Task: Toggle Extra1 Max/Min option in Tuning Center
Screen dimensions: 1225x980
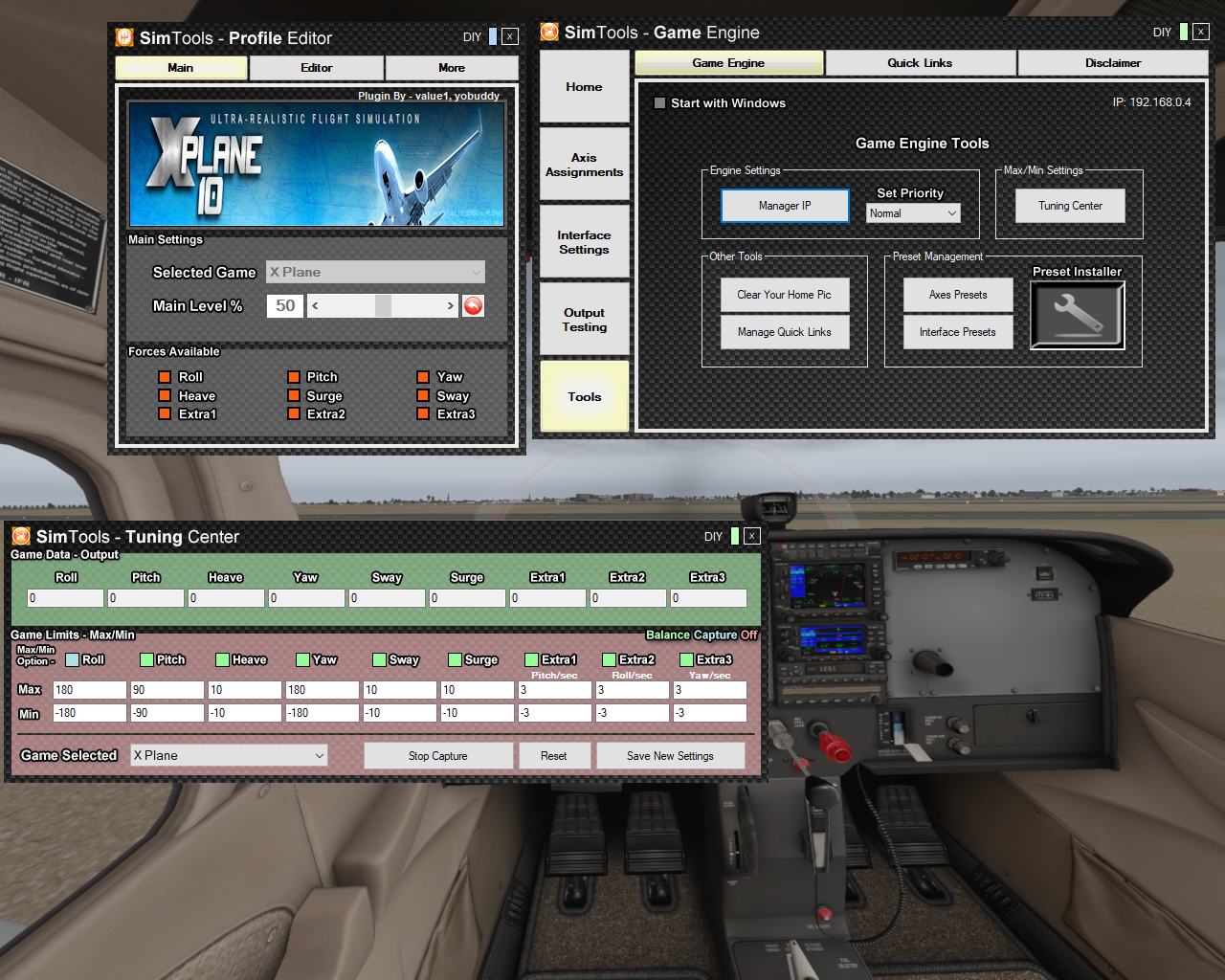Action: 532,659
